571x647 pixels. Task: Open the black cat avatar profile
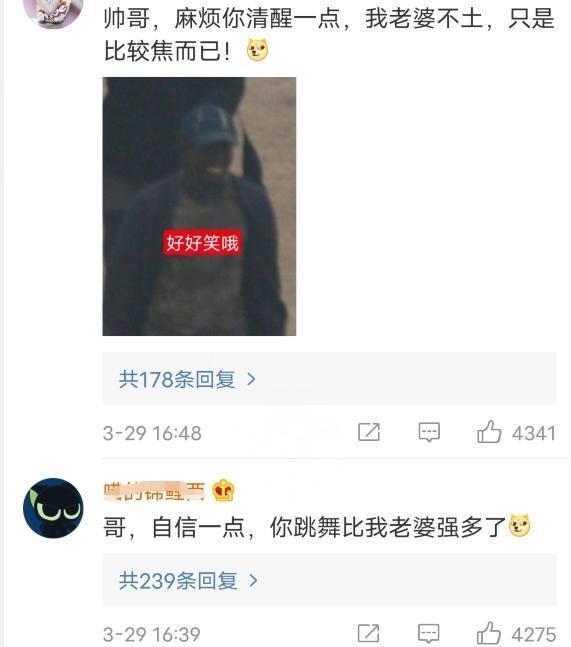(53, 508)
